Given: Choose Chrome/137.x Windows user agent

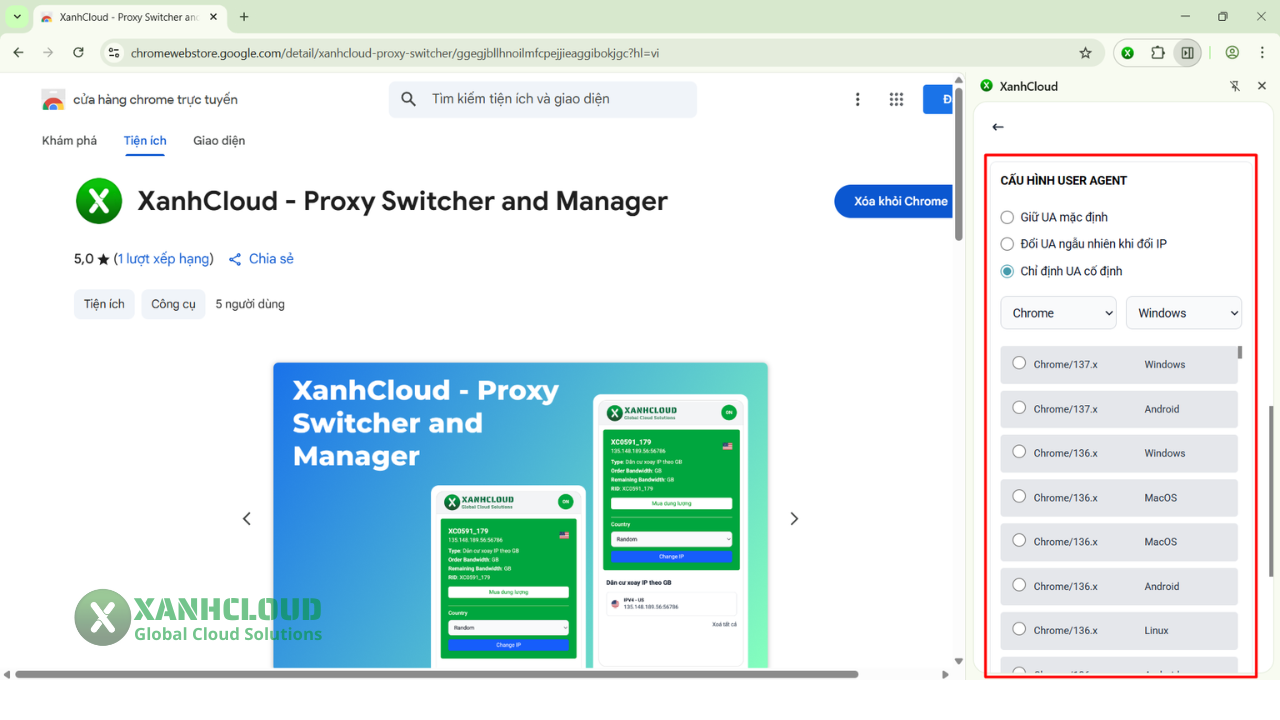Looking at the screenshot, I should 1119,364.
